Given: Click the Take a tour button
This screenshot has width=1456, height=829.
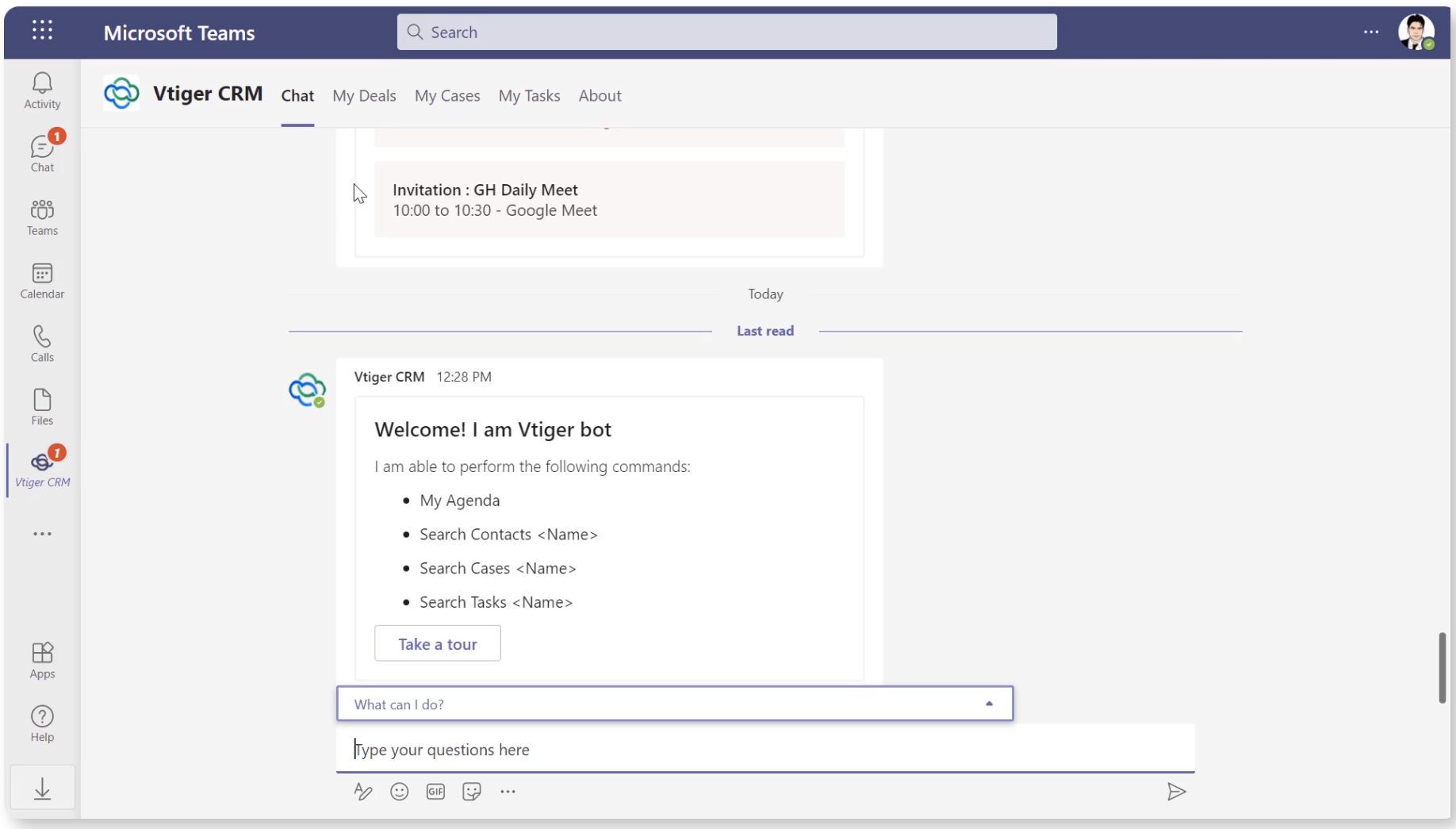Looking at the screenshot, I should 438,643.
